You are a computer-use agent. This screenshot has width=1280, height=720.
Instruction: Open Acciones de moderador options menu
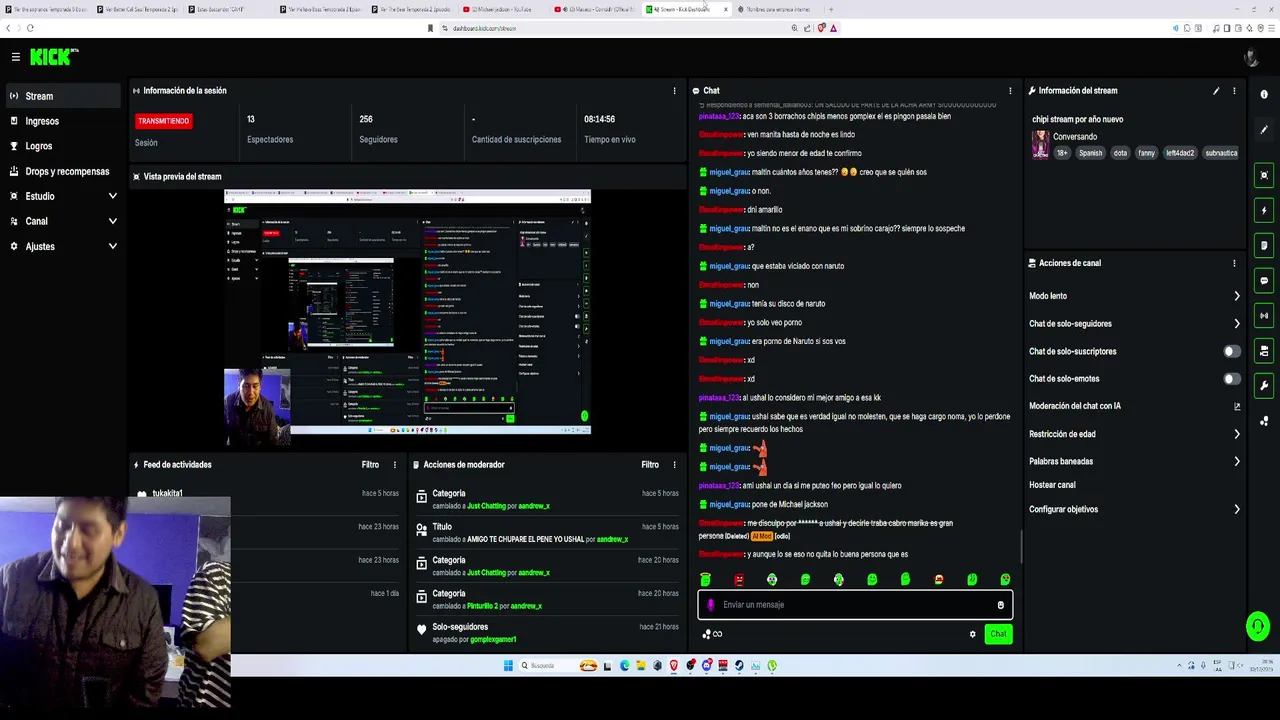pyautogui.click(x=674, y=465)
